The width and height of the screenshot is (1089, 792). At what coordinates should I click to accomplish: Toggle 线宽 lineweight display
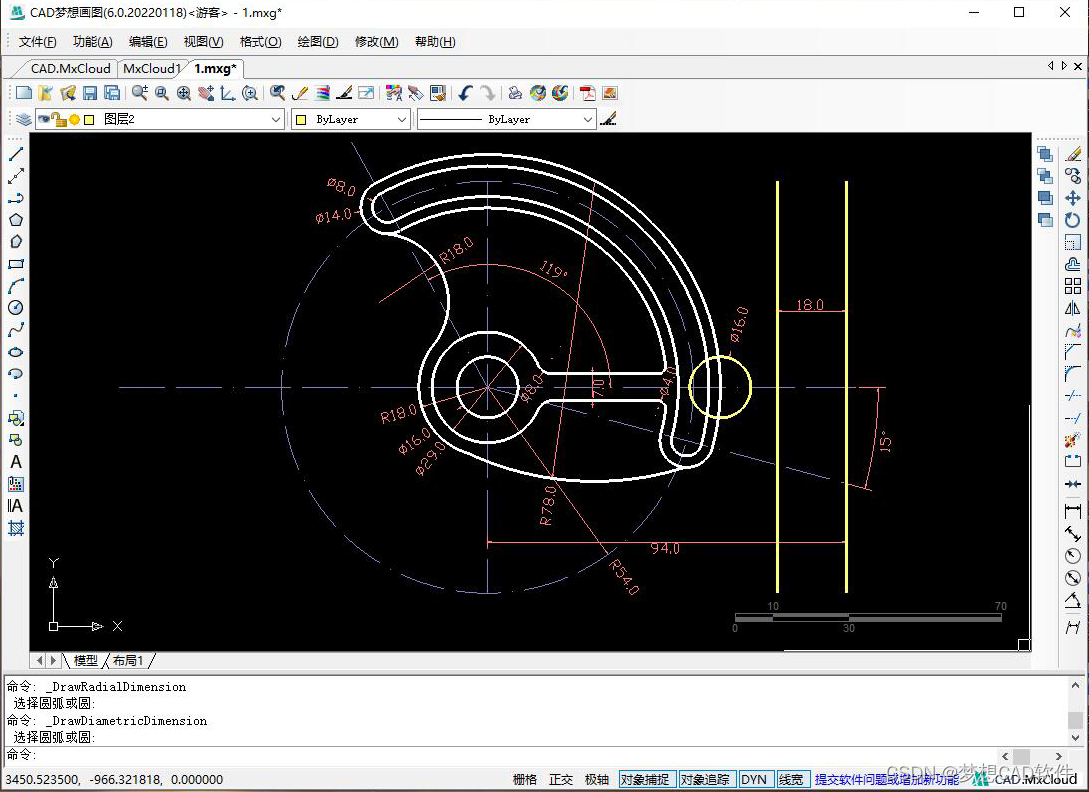pyautogui.click(x=791, y=779)
